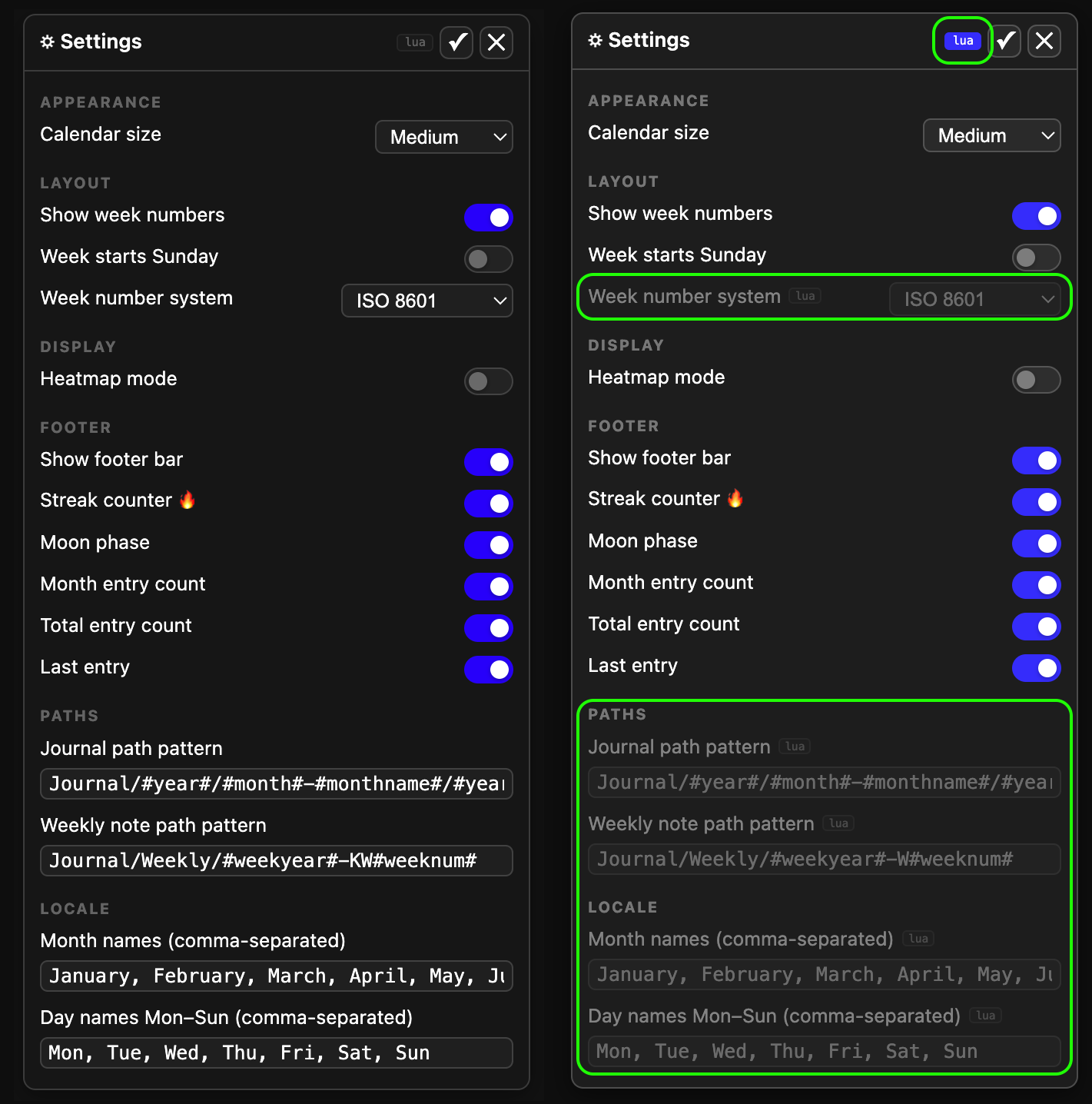Enable Week starts Sunday in right panel

1036,258
